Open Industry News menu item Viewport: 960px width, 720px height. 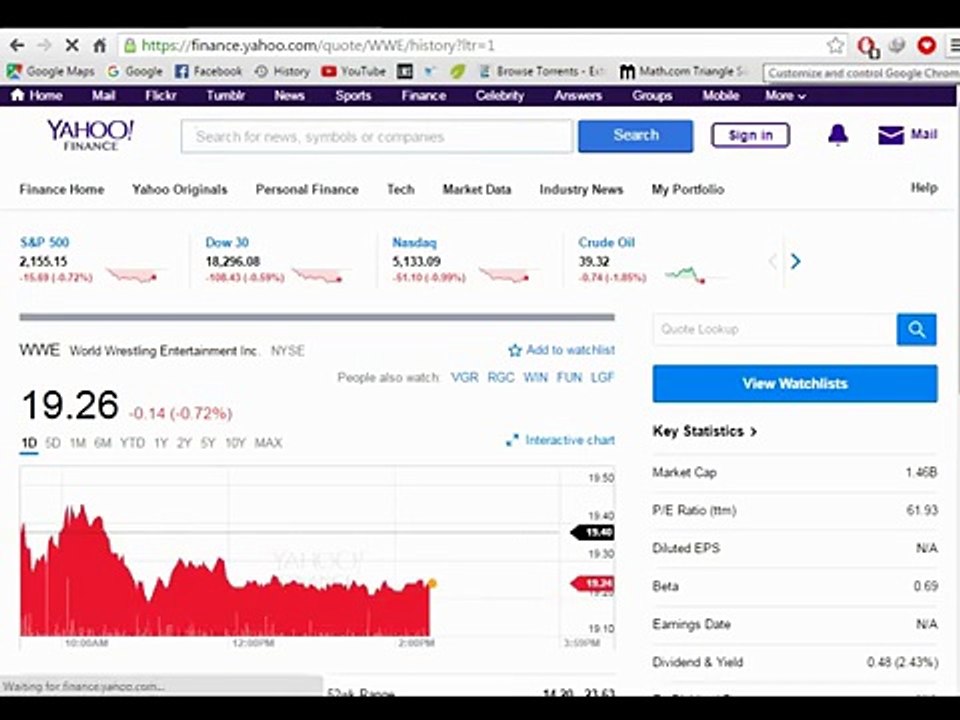(581, 189)
